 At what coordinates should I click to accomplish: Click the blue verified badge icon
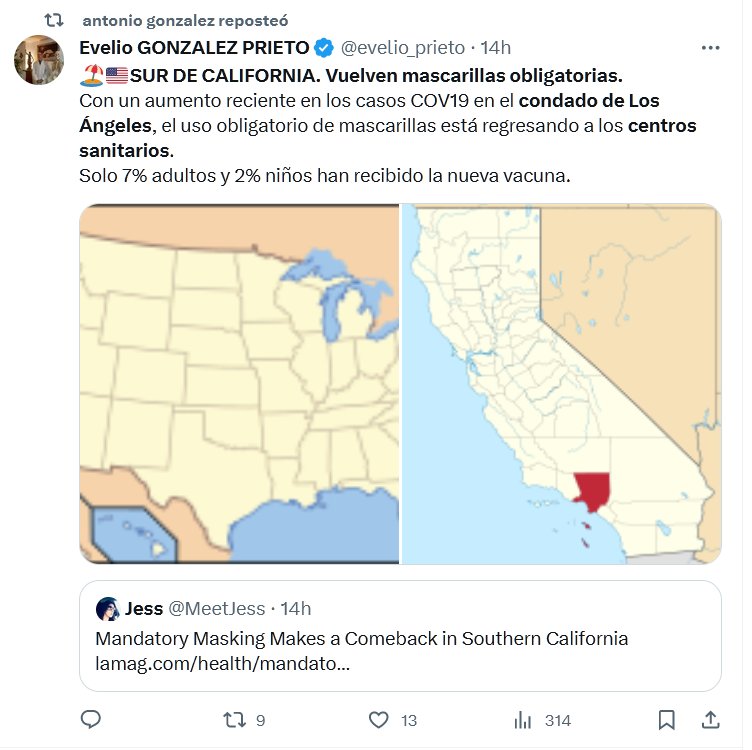pos(325,47)
